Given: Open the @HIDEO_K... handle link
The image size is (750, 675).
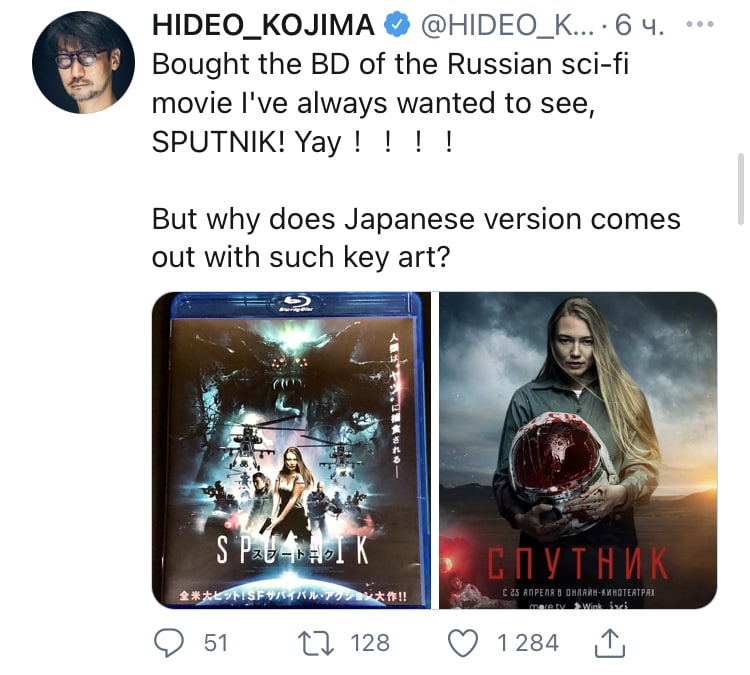Looking at the screenshot, I should pos(507,25).
